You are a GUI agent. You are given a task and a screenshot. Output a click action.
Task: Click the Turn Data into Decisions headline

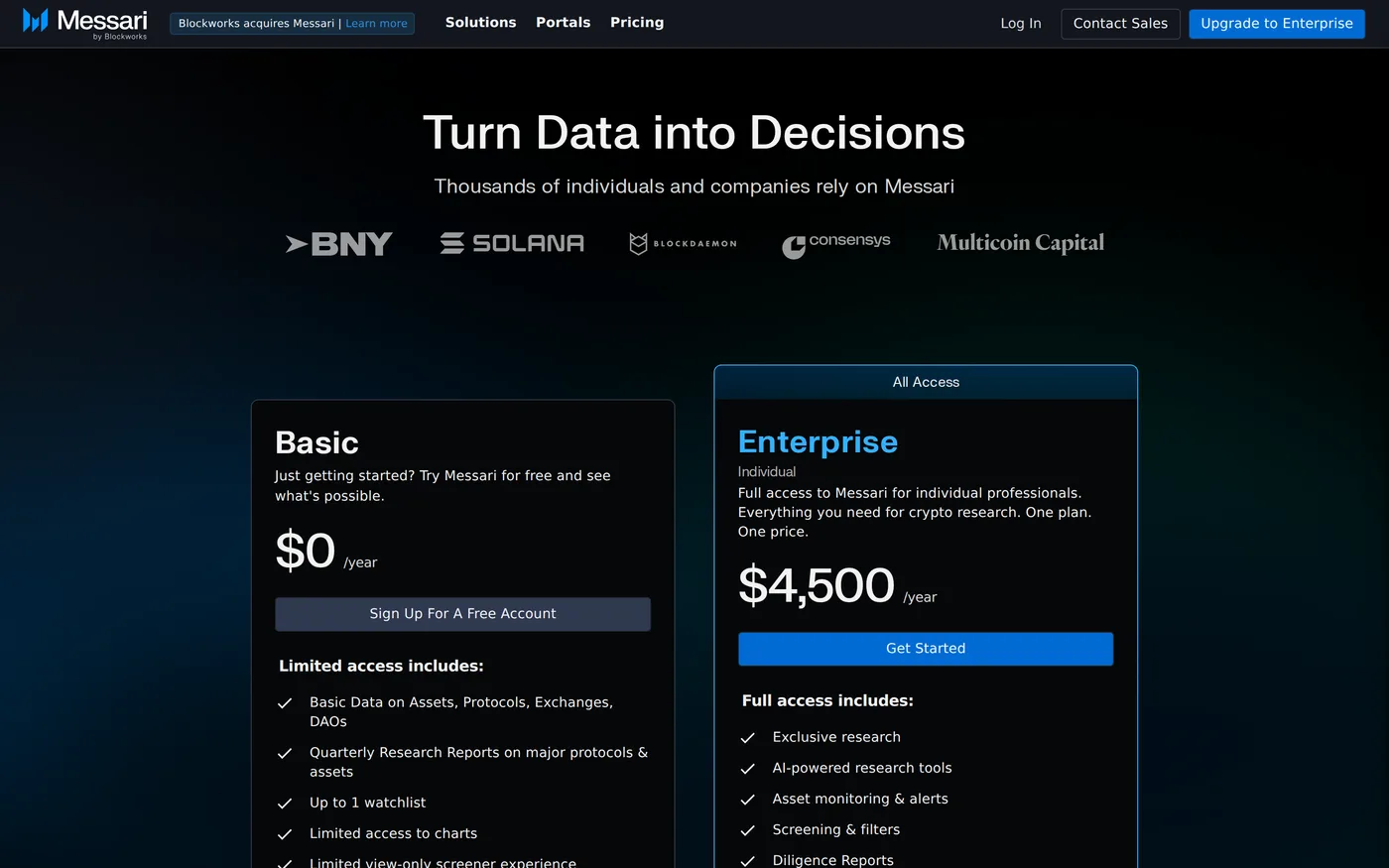pos(694,133)
